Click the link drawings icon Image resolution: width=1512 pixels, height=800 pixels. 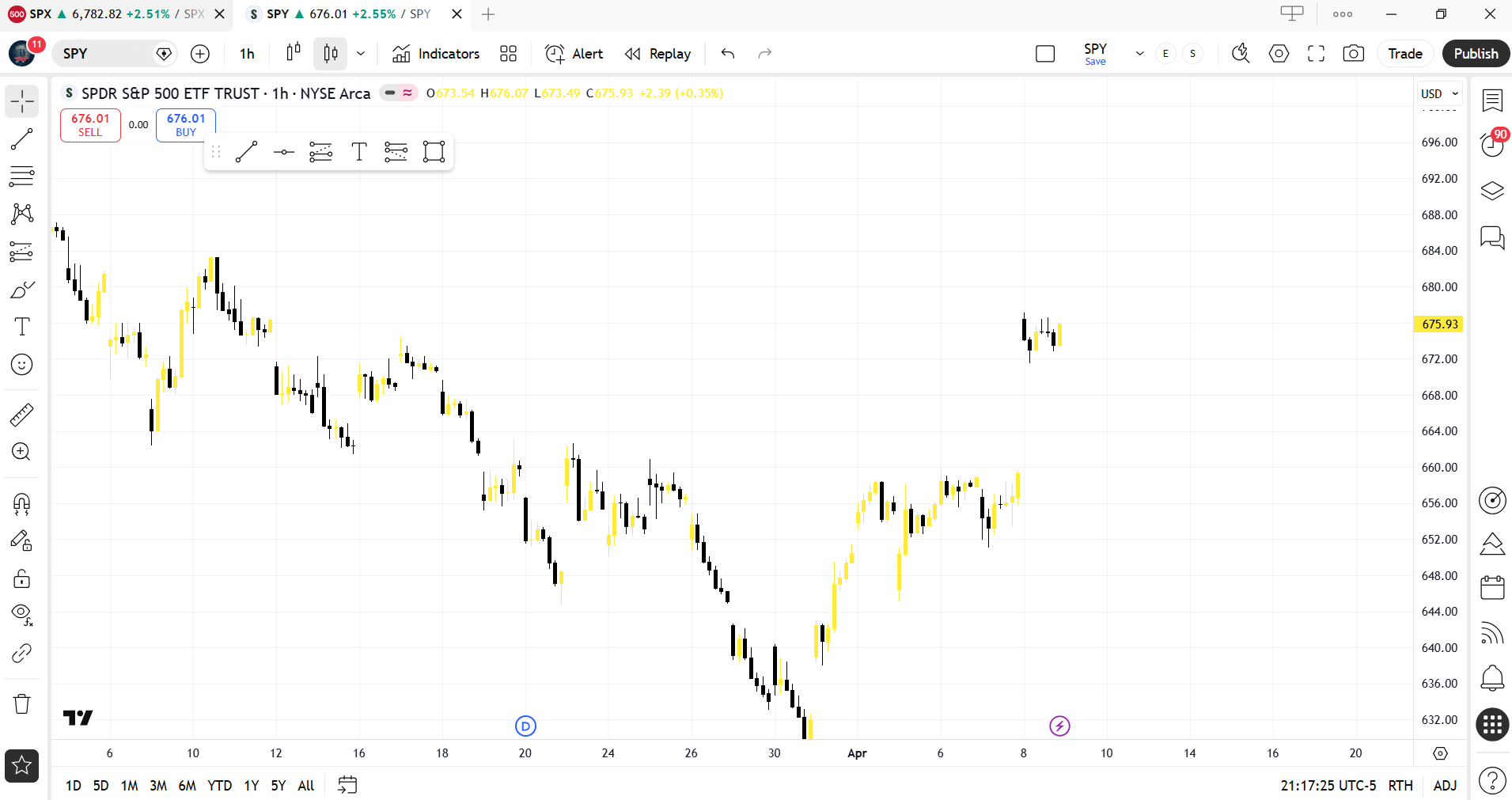point(22,653)
